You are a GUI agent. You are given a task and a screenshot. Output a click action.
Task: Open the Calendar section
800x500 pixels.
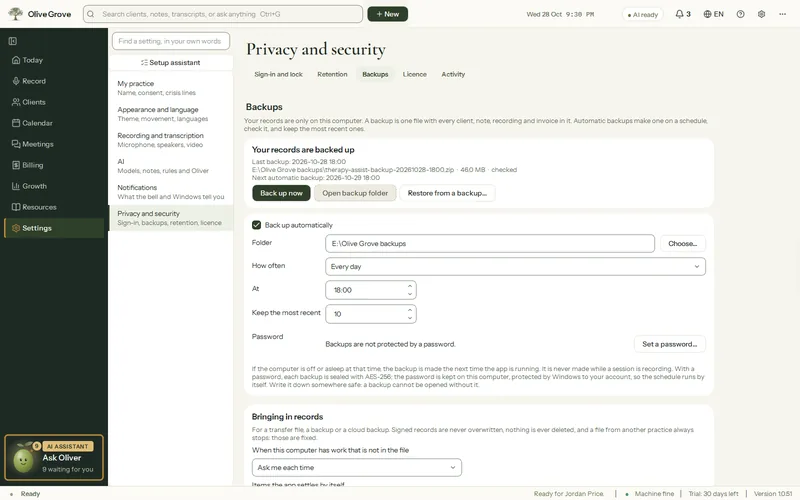(x=54, y=123)
